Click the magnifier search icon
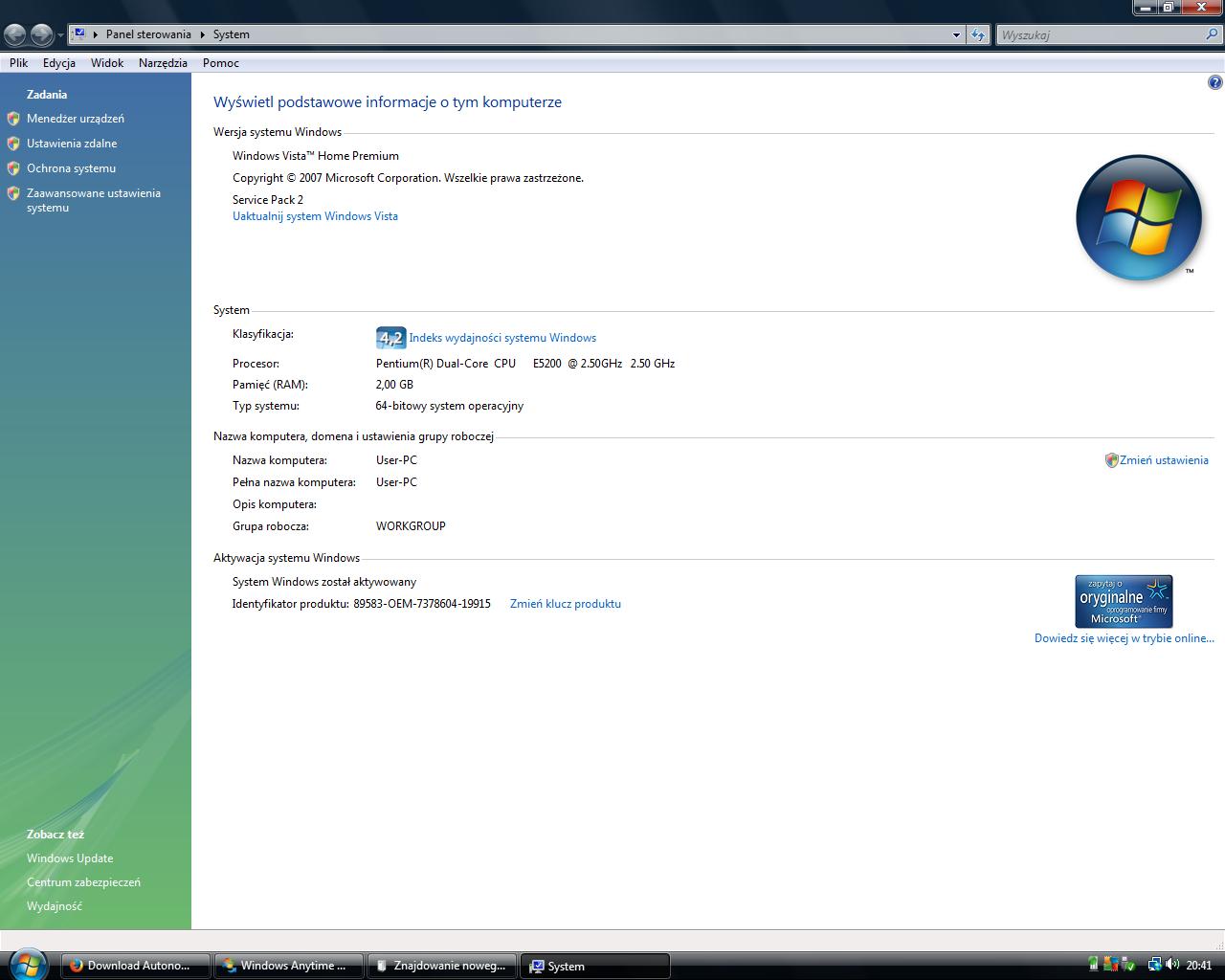1225x980 pixels. tap(1214, 34)
